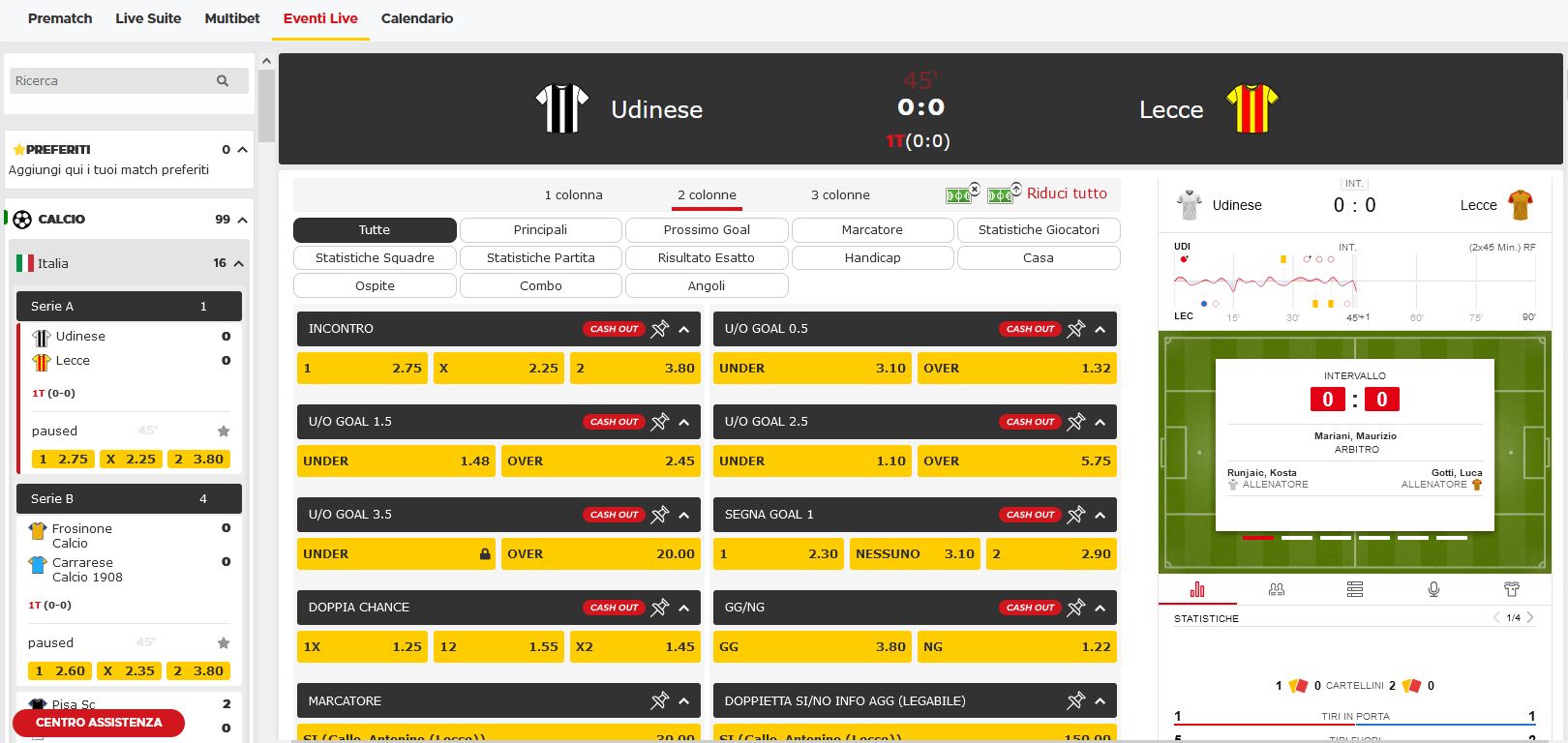Viewport: 1568px width, 743px height.
Task: Click Cash Out on INCONTRO market
Action: click(x=615, y=329)
